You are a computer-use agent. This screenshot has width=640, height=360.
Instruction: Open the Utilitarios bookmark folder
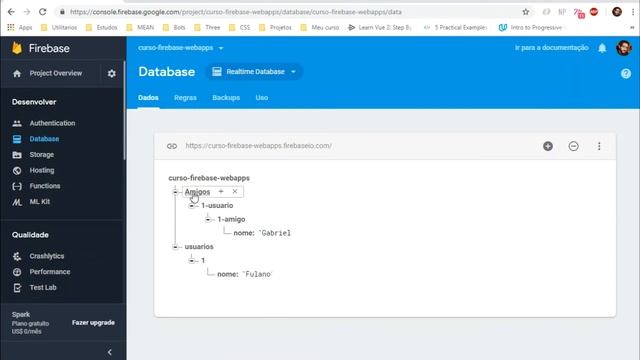59,27
